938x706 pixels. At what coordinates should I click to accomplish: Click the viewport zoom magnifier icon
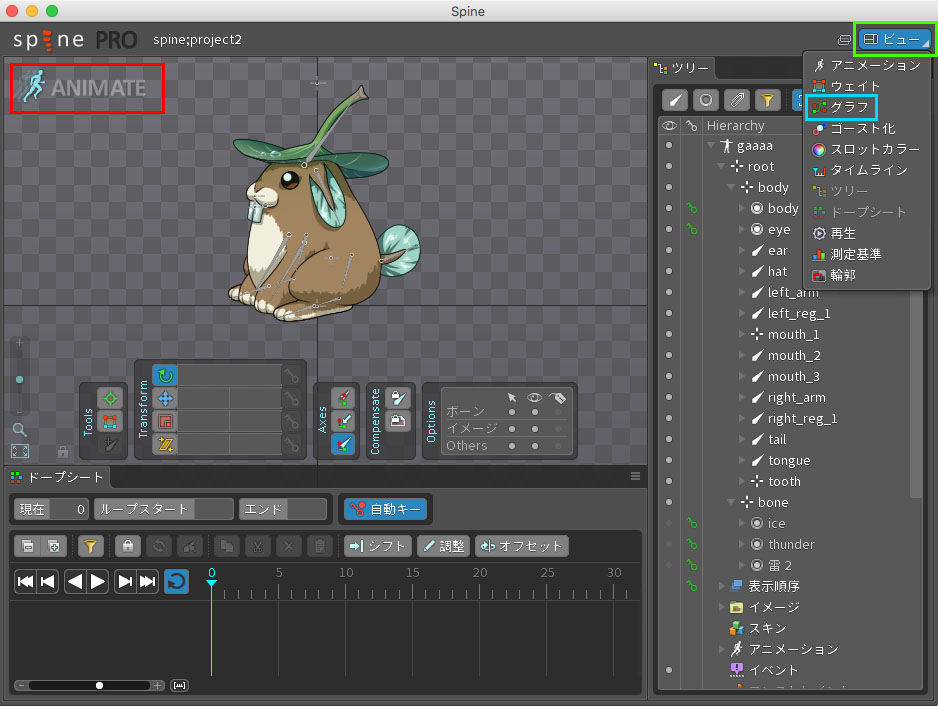click(x=20, y=430)
